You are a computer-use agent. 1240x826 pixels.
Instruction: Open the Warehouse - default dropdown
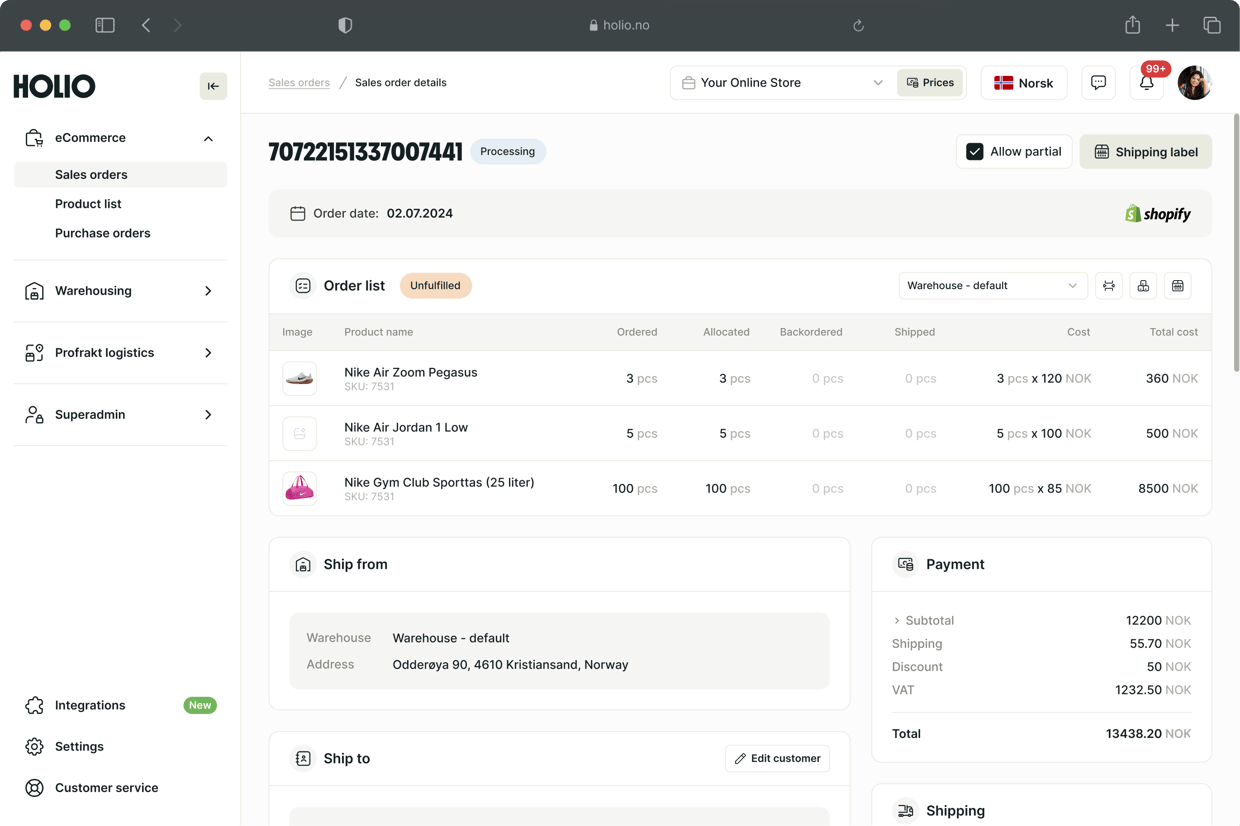(992, 286)
